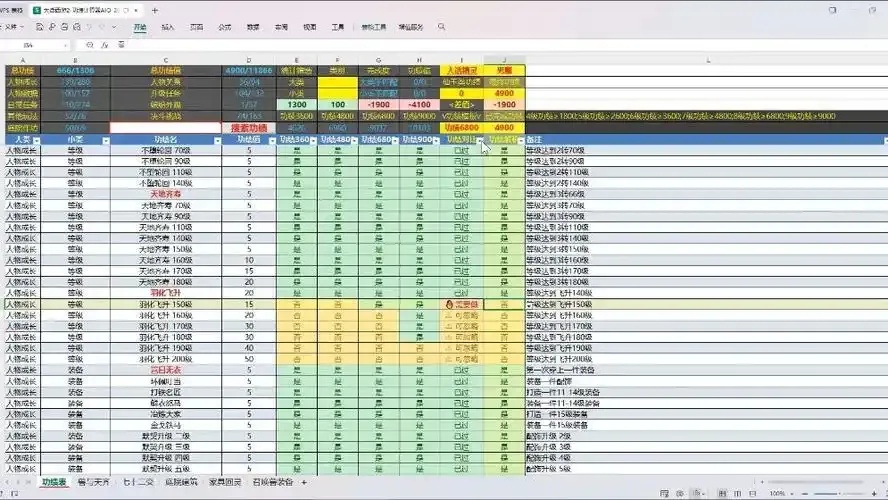Click the previous sheet navigation arrow
Image resolution: width=888 pixels, height=500 pixels.
point(16,482)
